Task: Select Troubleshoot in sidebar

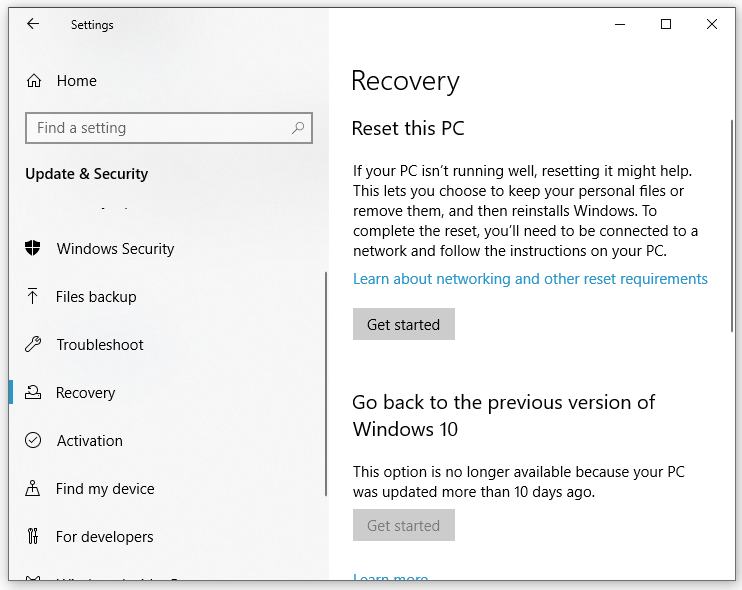Action: point(100,344)
